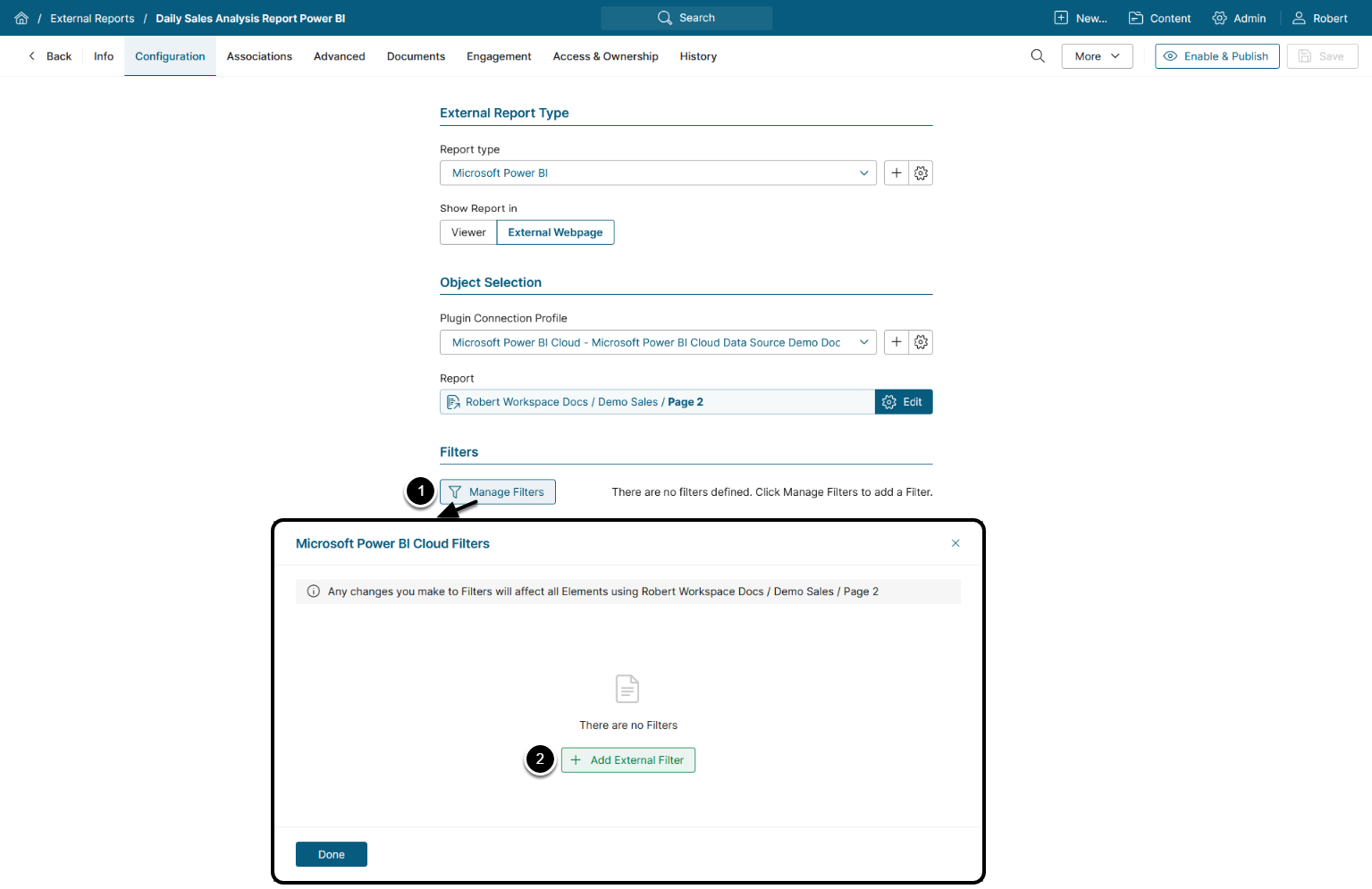The width and height of the screenshot is (1372, 889).
Task: Open plugin connection profile settings gear
Action: coord(921,342)
